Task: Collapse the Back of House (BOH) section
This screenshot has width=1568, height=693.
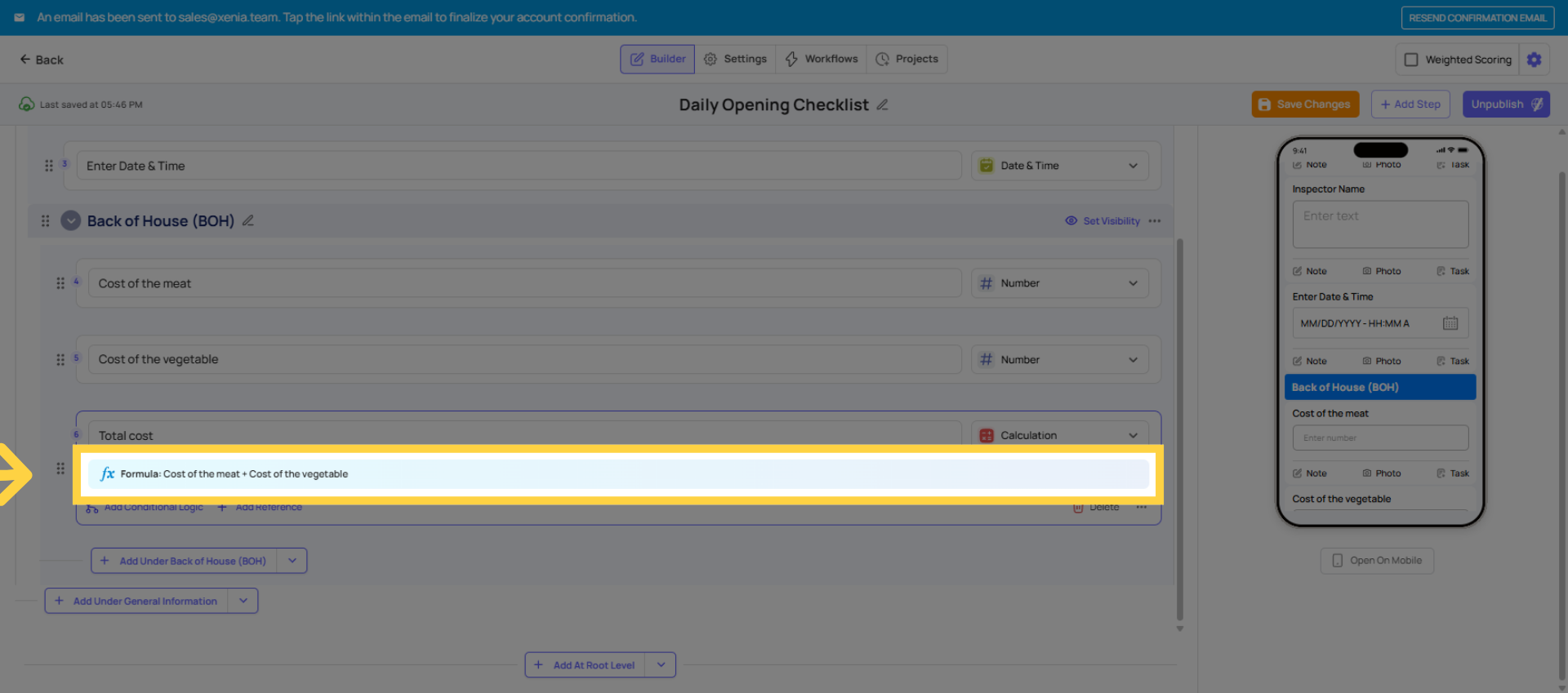Action: (x=71, y=220)
